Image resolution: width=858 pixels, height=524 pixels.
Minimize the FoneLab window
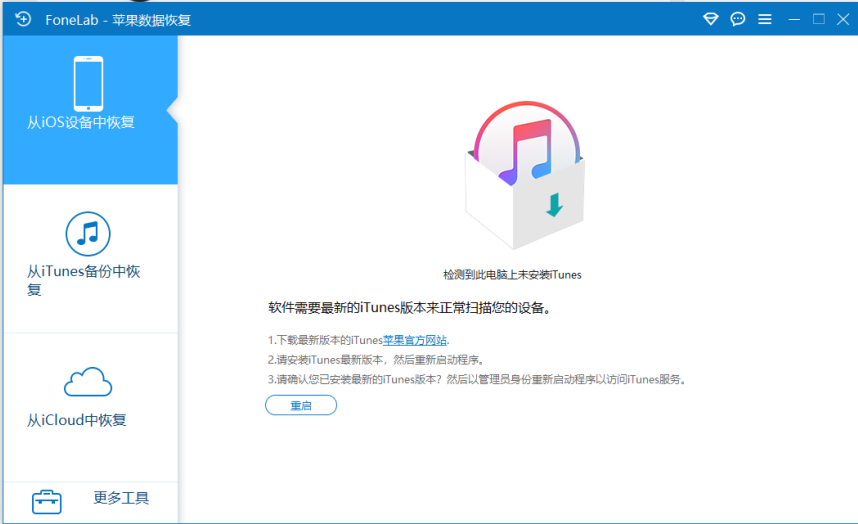[794, 20]
